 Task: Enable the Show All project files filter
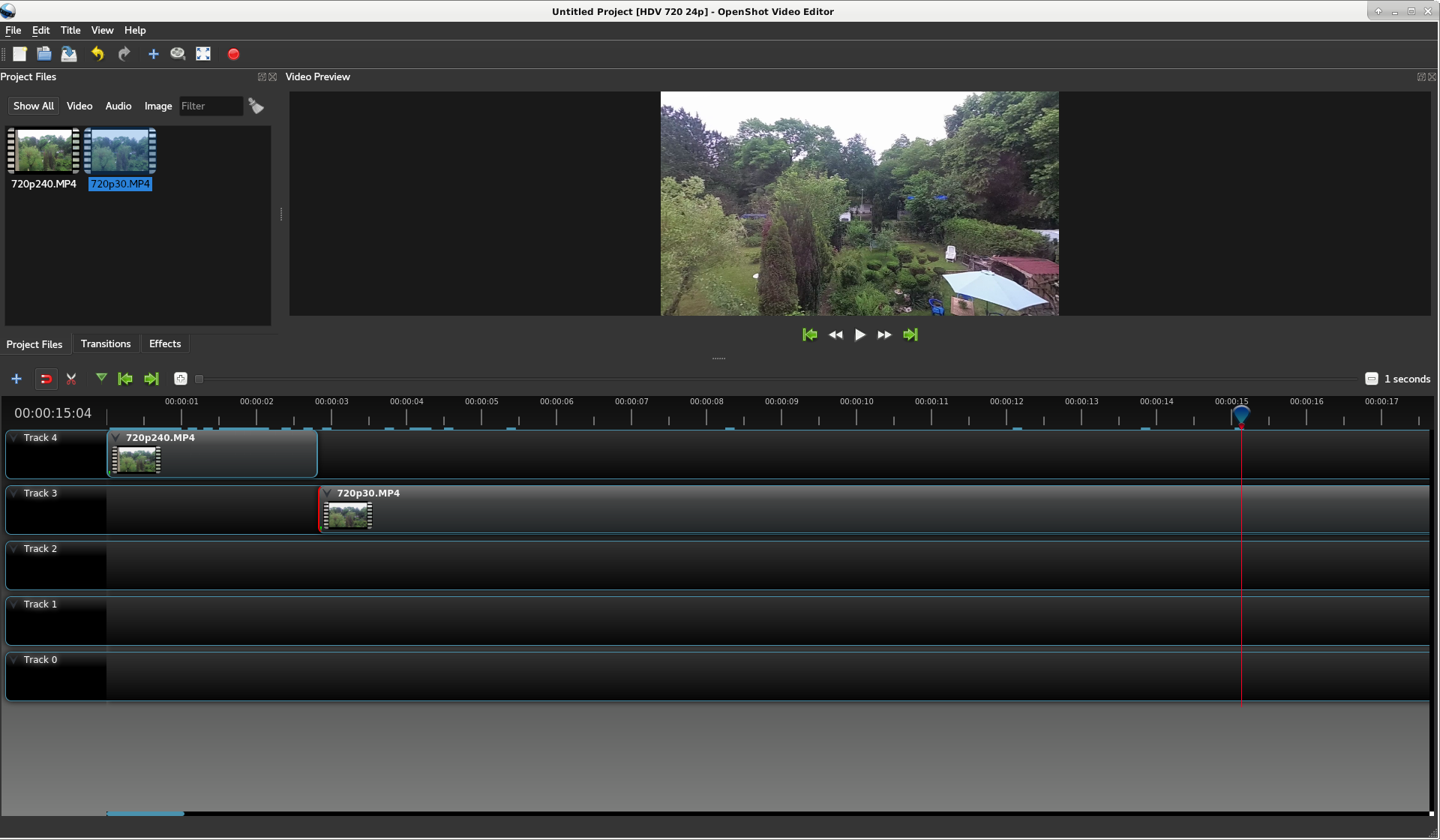coord(33,106)
